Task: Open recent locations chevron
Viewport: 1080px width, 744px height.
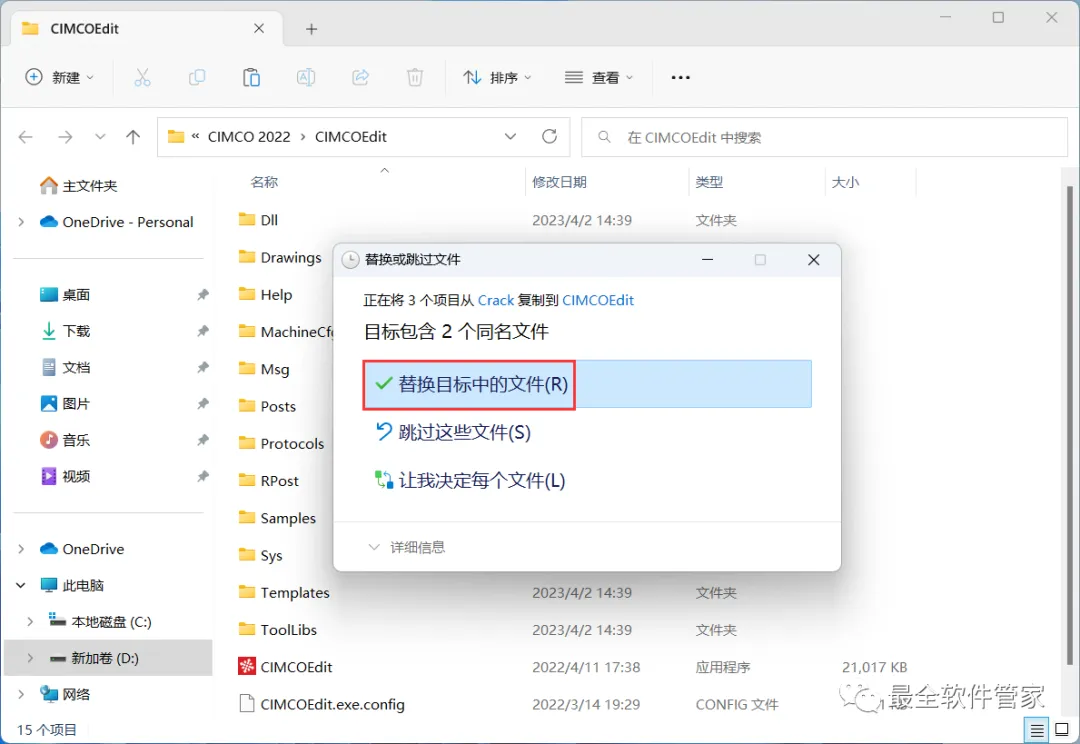Action: pos(101,136)
